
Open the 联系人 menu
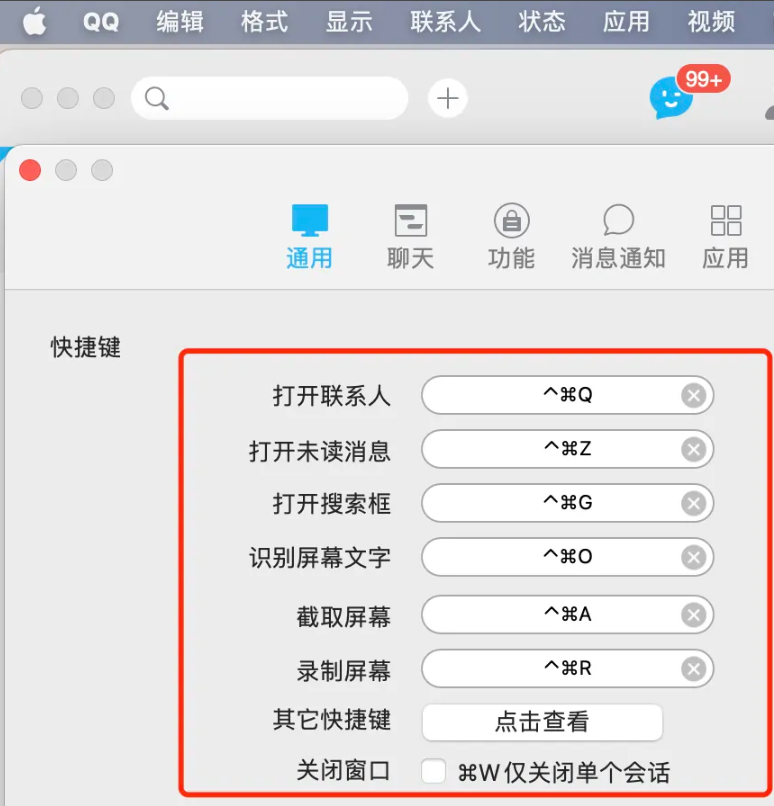446,22
